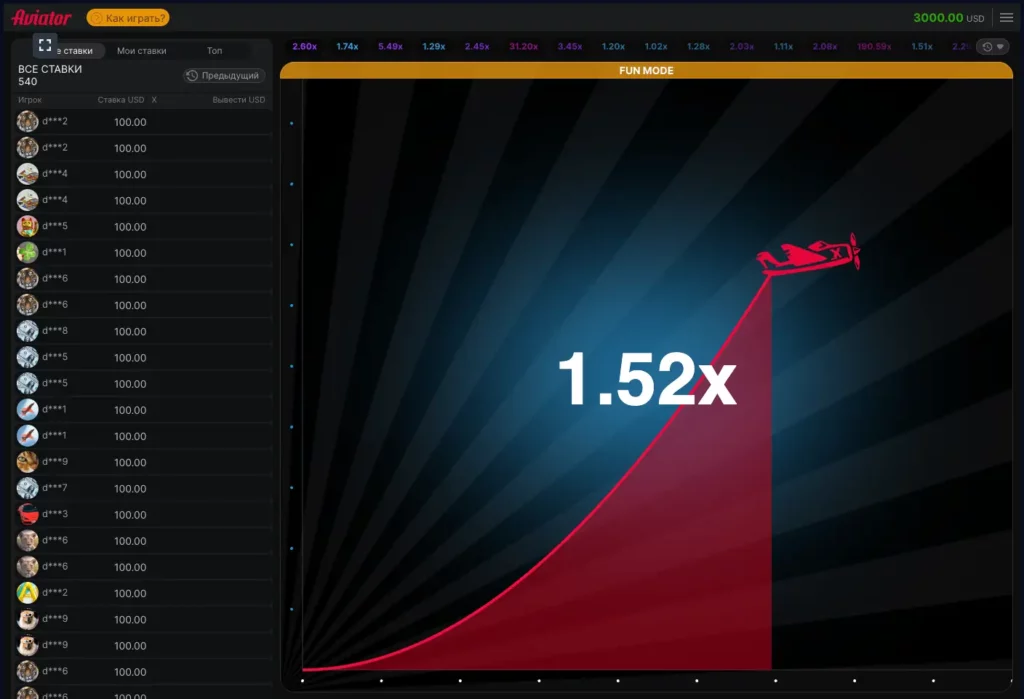The height and width of the screenshot is (699, 1024).
Task: Select the 31.20x multiplier in history
Action: click(523, 47)
